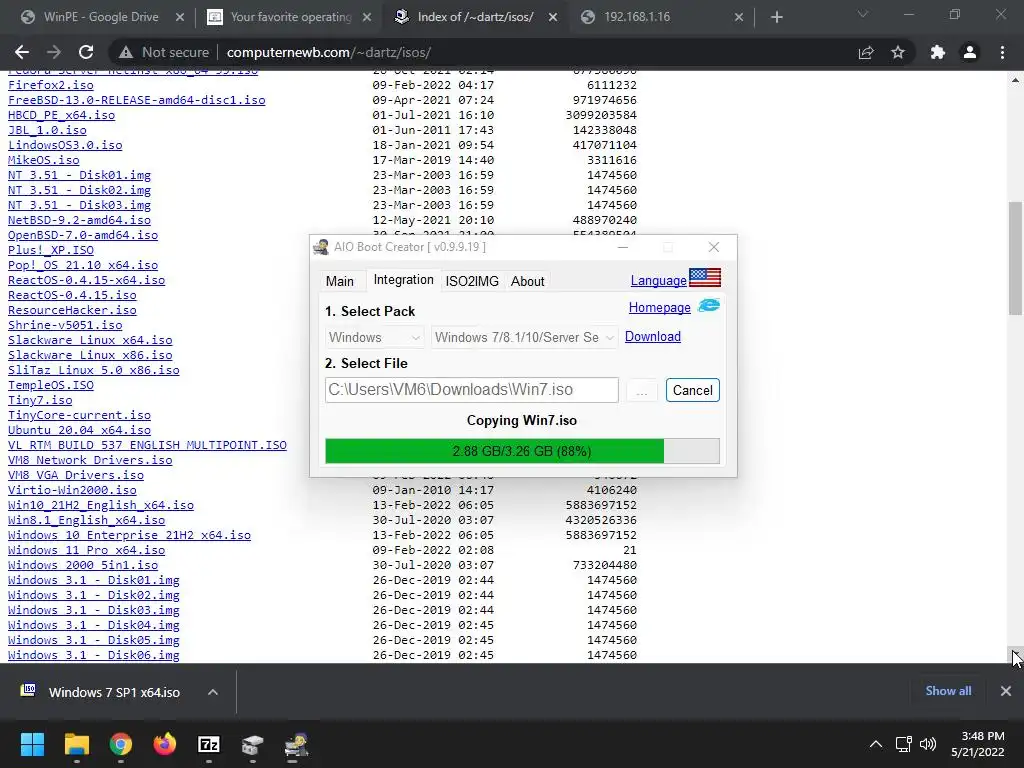Open Chrome extensions puzzle icon
Image resolution: width=1024 pixels, height=768 pixels.
938,52
